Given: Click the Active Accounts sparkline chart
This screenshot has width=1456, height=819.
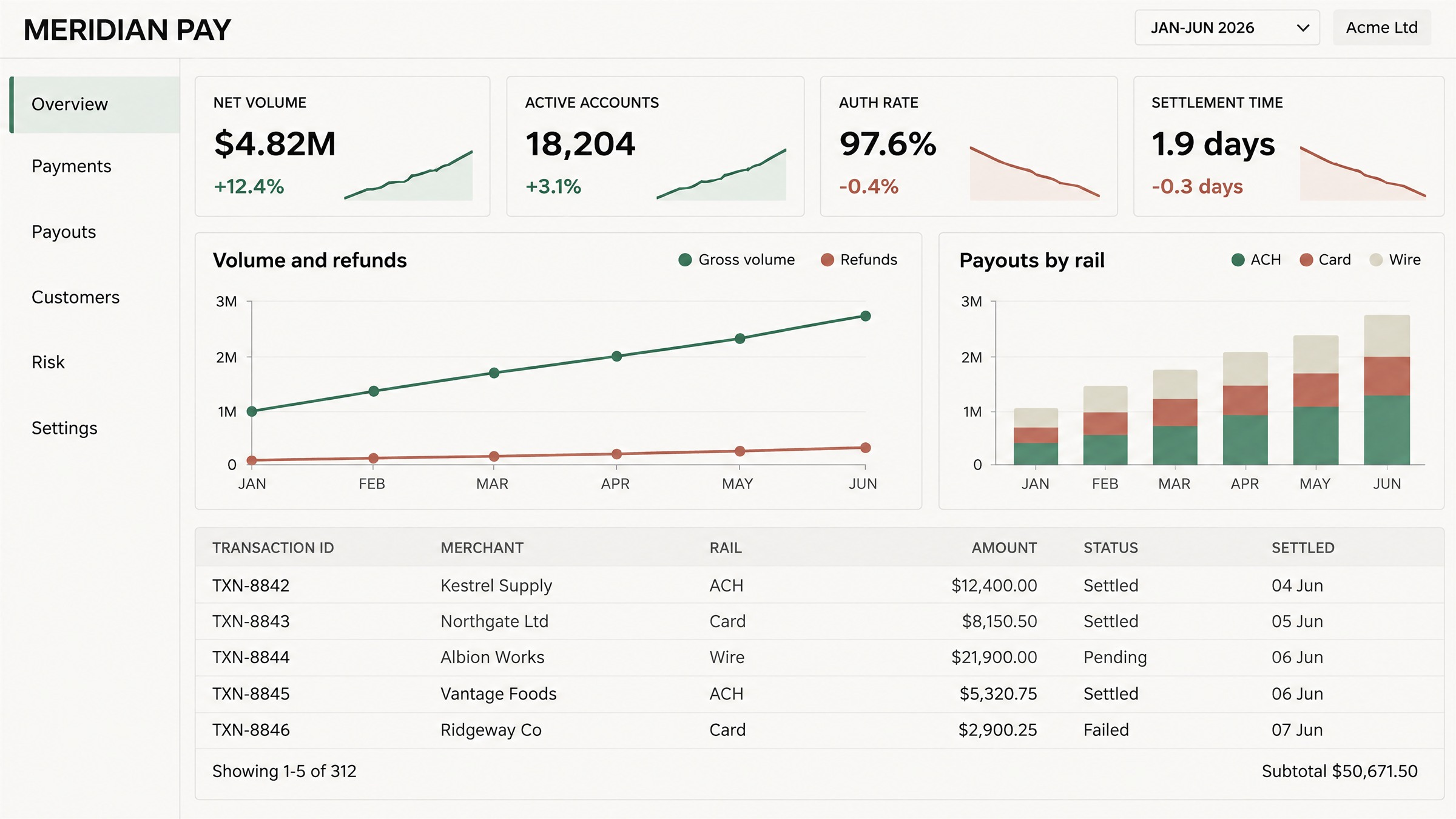Looking at the screenshot, I should [x=721, y=174].
